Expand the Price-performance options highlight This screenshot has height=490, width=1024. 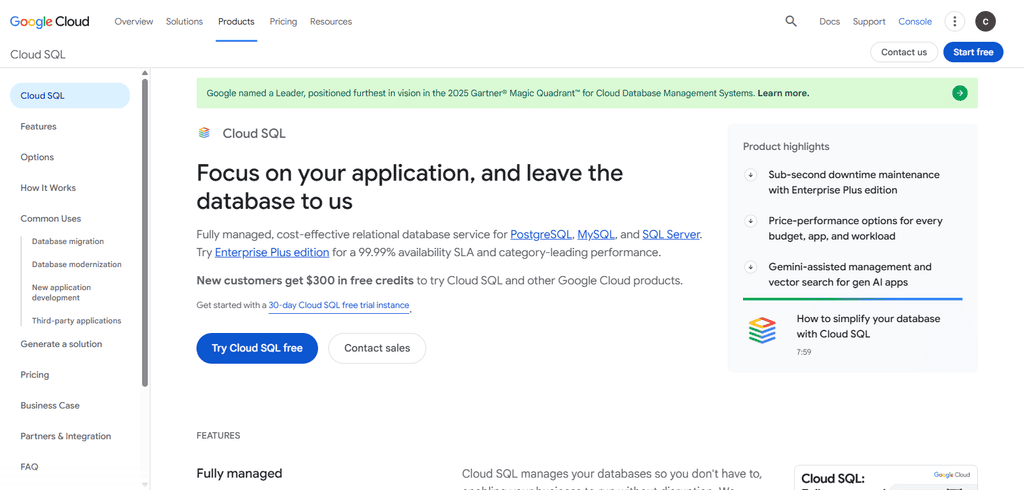pos(750,221)
